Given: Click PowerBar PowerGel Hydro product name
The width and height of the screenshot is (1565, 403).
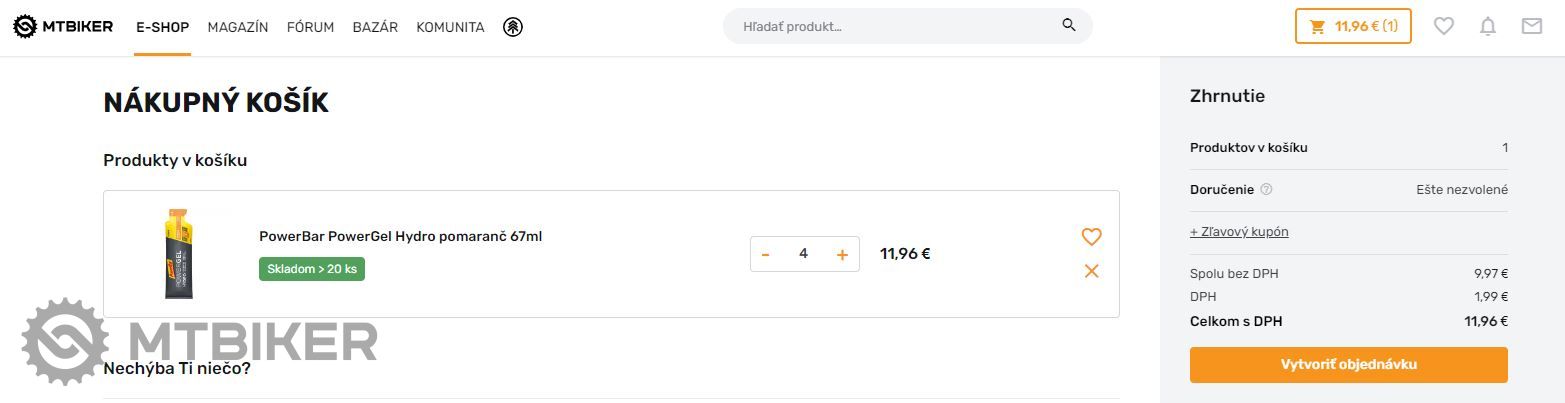Looking at the screenshot, I should pyautogui.click(x=400, y=237).
